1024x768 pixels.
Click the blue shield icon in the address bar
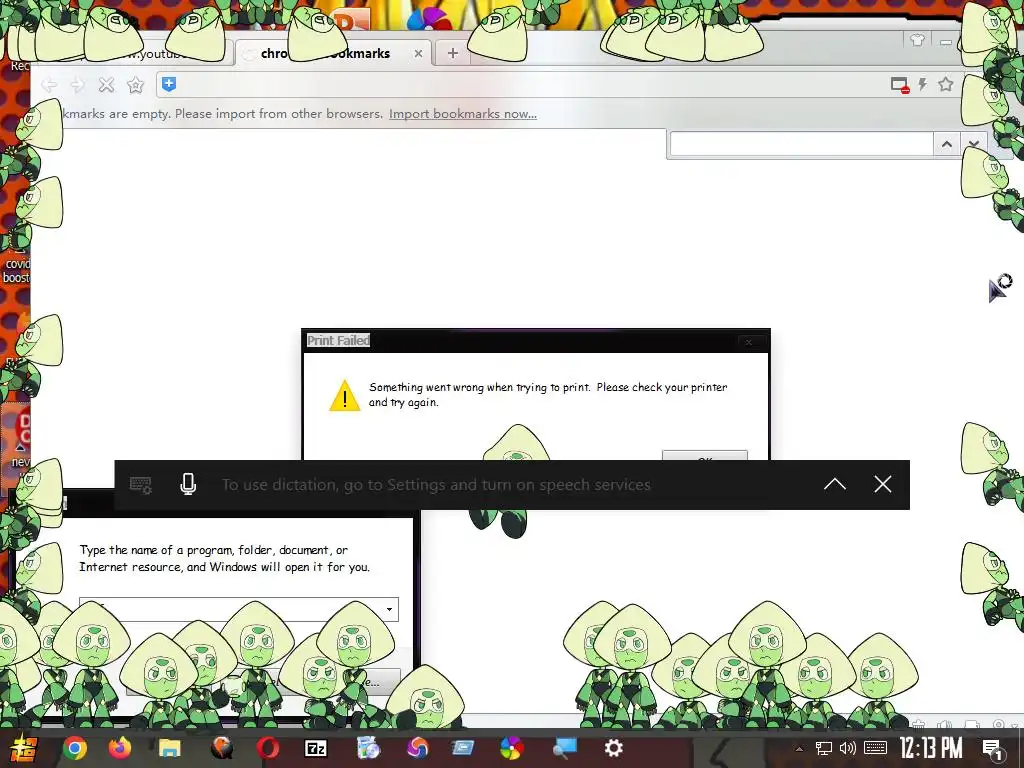[169, 84]
